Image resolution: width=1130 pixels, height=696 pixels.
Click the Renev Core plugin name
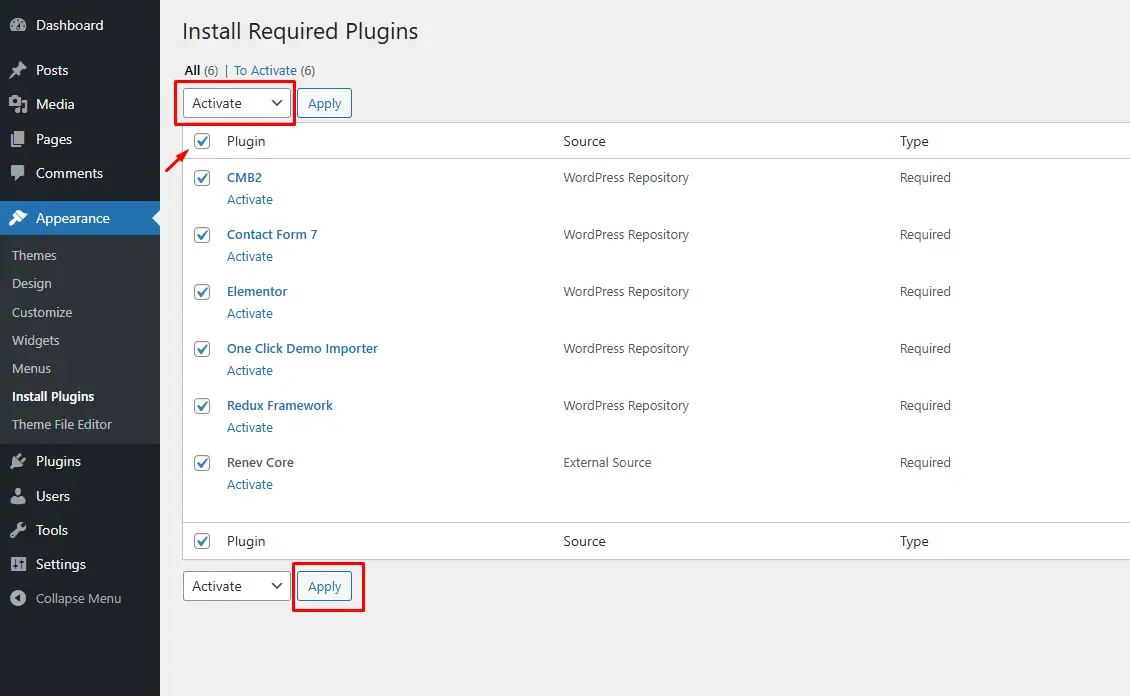(260, 463)
